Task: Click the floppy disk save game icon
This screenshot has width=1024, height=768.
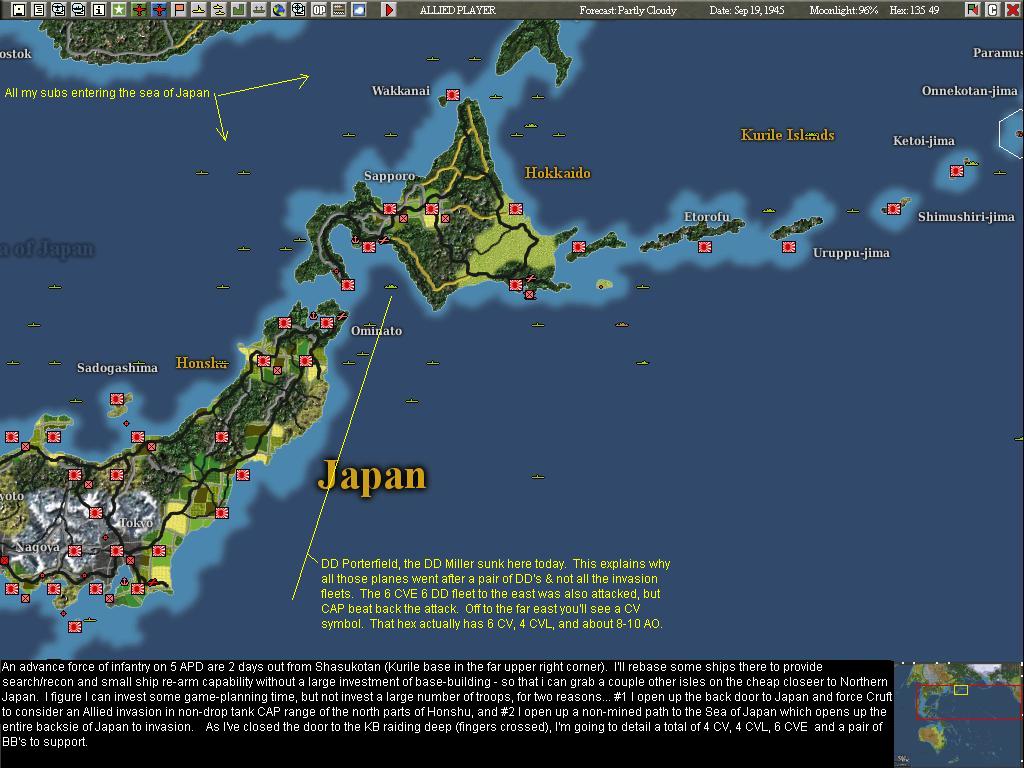Action: 19,10
